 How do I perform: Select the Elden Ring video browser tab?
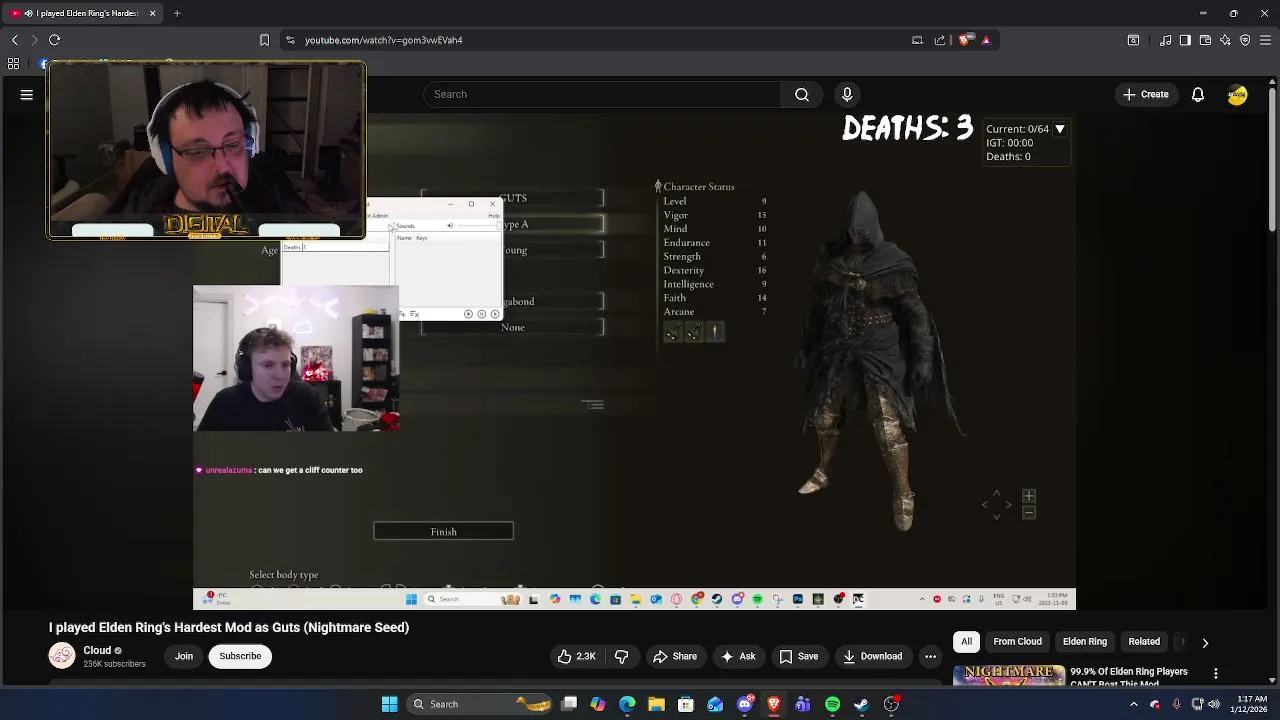coord(83,13)
